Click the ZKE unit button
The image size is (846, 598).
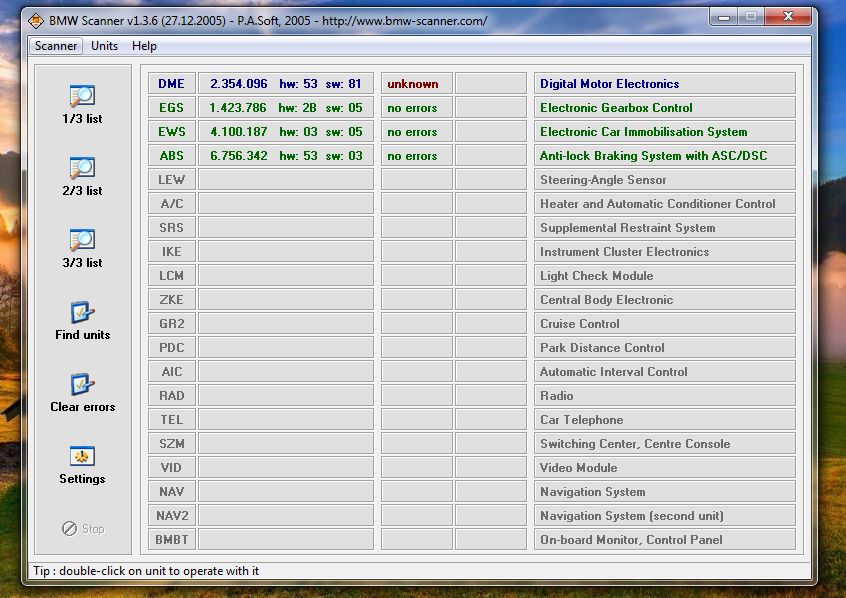point(172,300)
